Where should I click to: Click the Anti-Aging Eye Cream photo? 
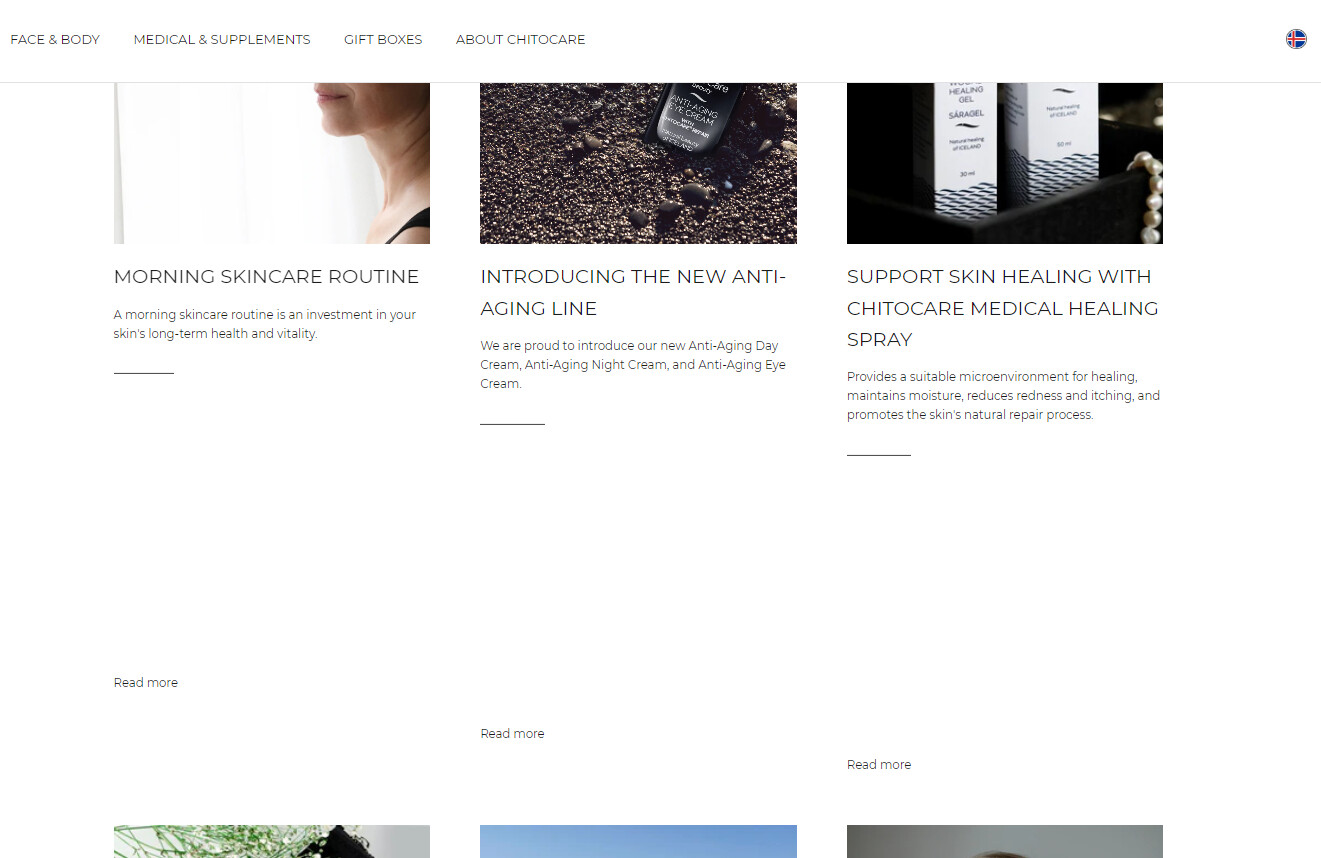[x=638, y=163]
